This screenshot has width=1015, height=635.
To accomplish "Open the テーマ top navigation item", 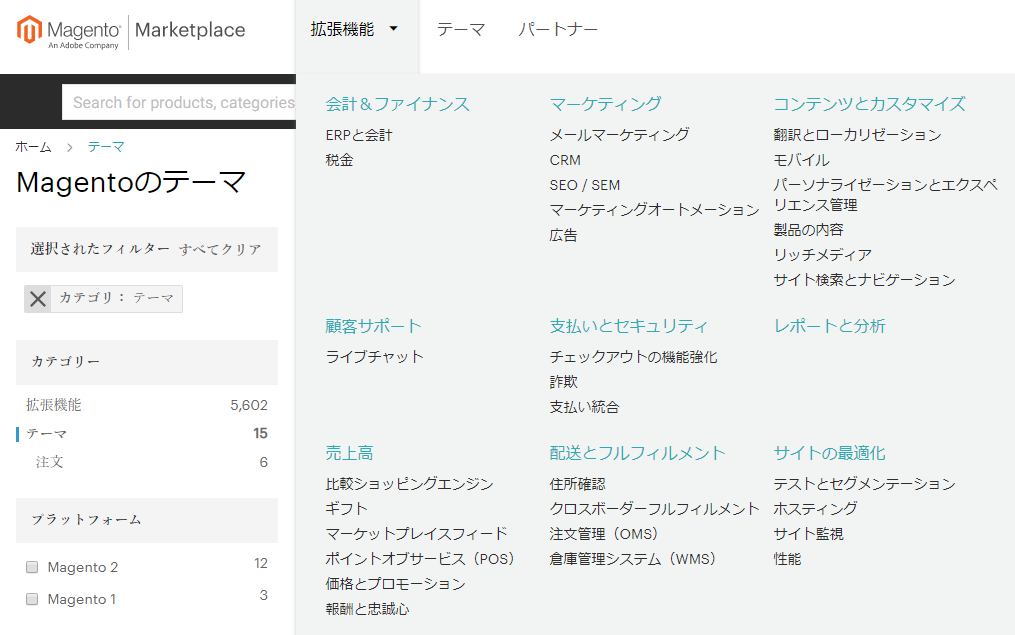I will [x=461, y=29].
